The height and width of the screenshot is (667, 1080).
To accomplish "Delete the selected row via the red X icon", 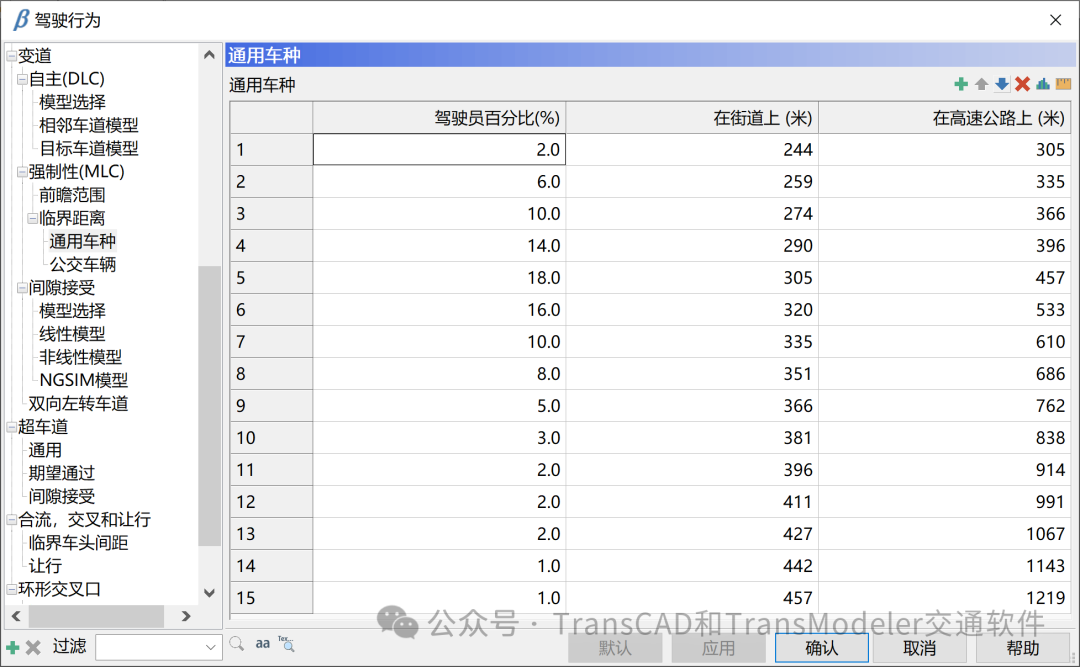I will click(1023, 84).
